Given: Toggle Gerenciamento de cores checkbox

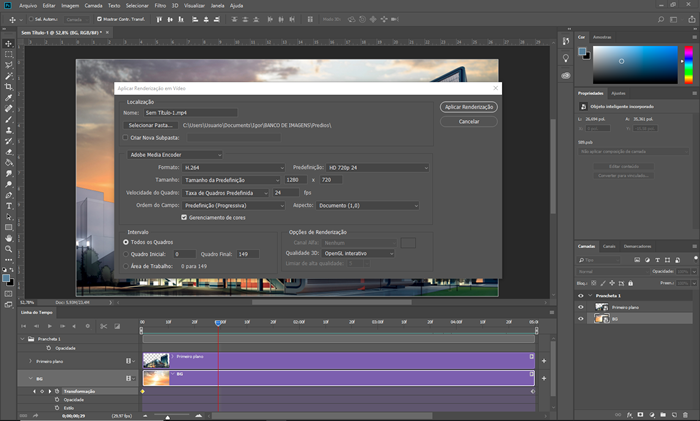Looking at the screenshot, I should pyautogui.click(x=183, y=217).
